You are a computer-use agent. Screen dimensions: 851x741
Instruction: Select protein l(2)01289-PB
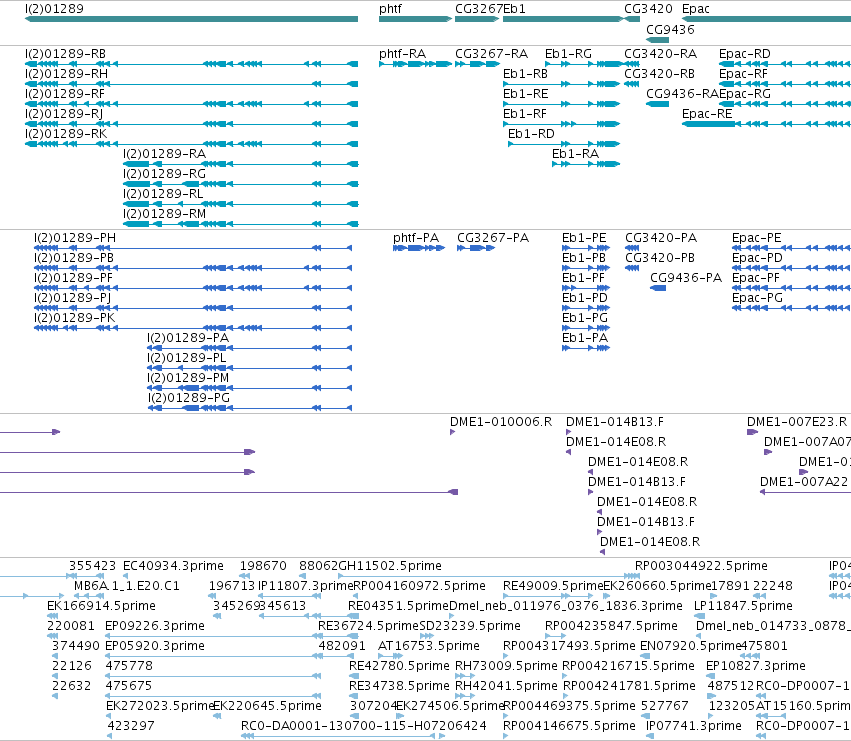pyautogui.click(x=74, y=258)
